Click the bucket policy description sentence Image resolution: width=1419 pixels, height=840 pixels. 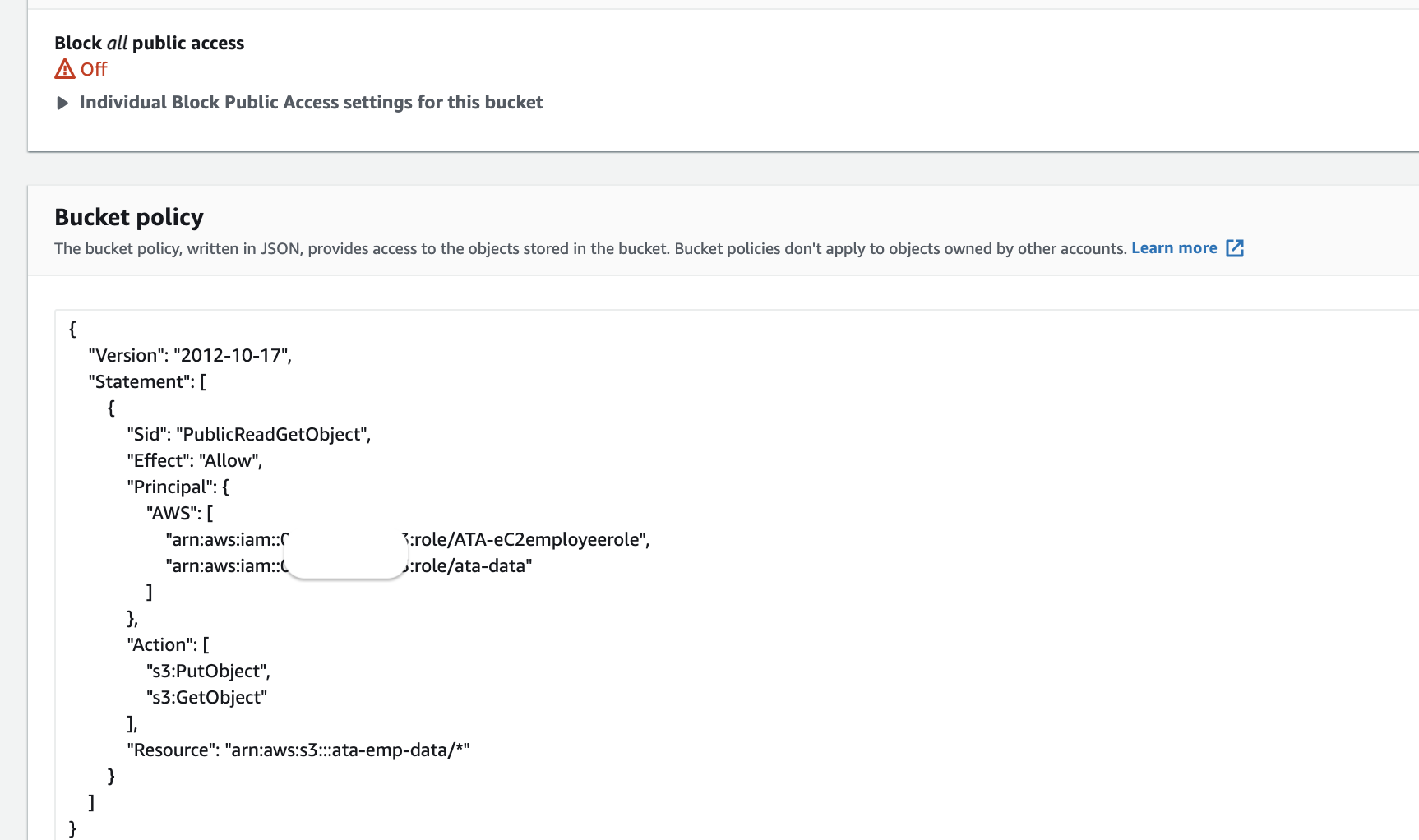click(590, 248)
